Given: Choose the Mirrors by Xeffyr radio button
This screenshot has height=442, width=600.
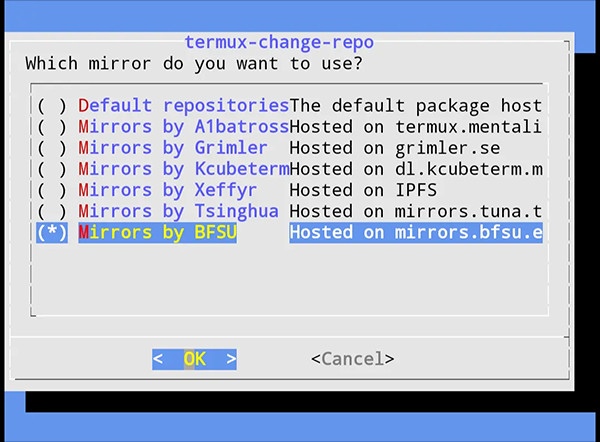Looking at the screenshot, I should click(x=52, y=190).
